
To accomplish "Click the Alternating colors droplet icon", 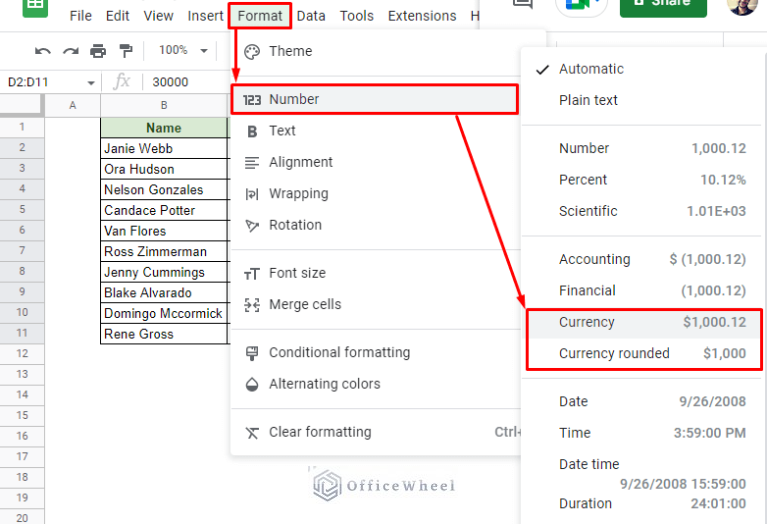I will [x=252, y=385].
